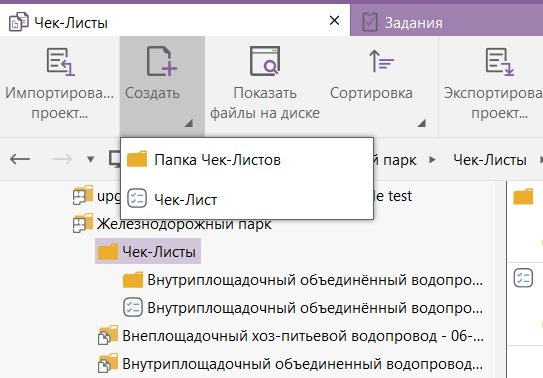Select the Чек-Листы tab title

[x=71, y=23]
